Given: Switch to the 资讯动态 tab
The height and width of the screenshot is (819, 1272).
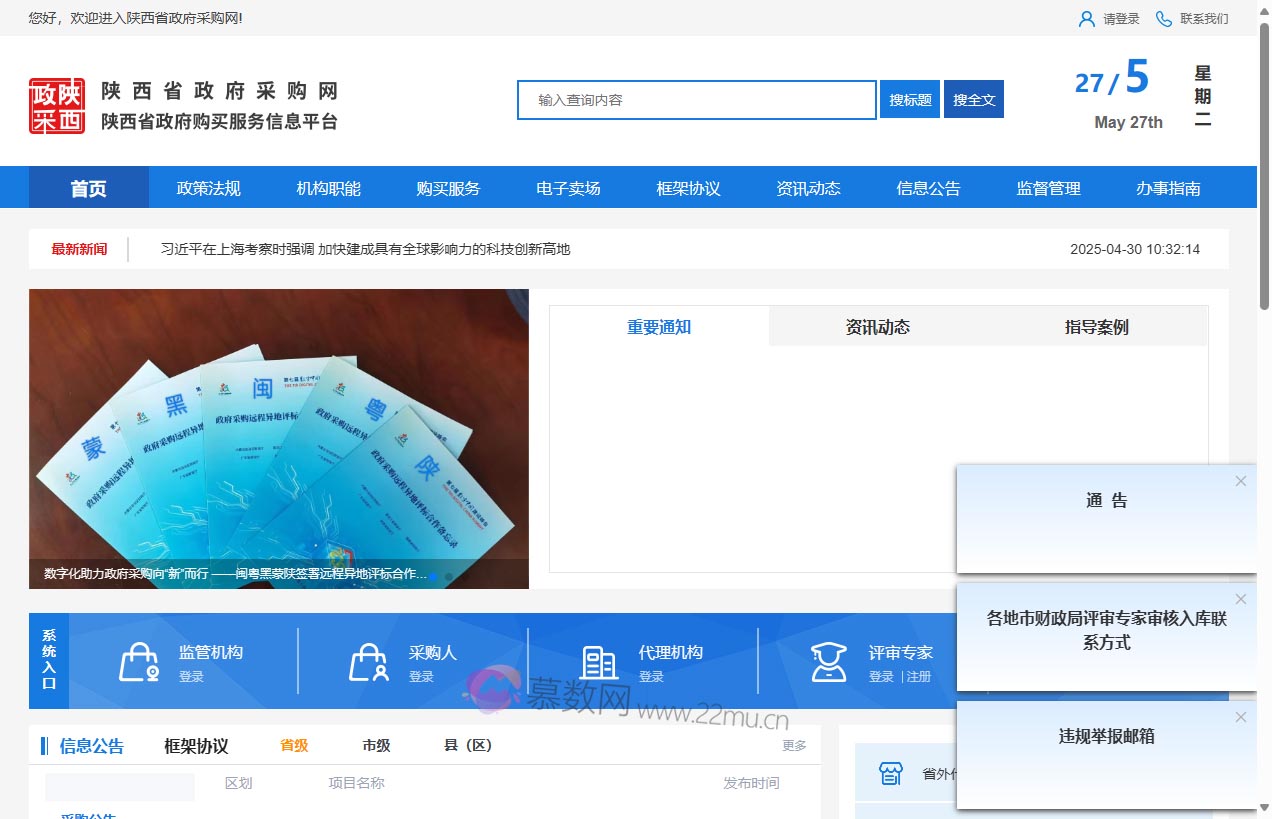Looking at the screenshot, I should click(x=877, y=327).
